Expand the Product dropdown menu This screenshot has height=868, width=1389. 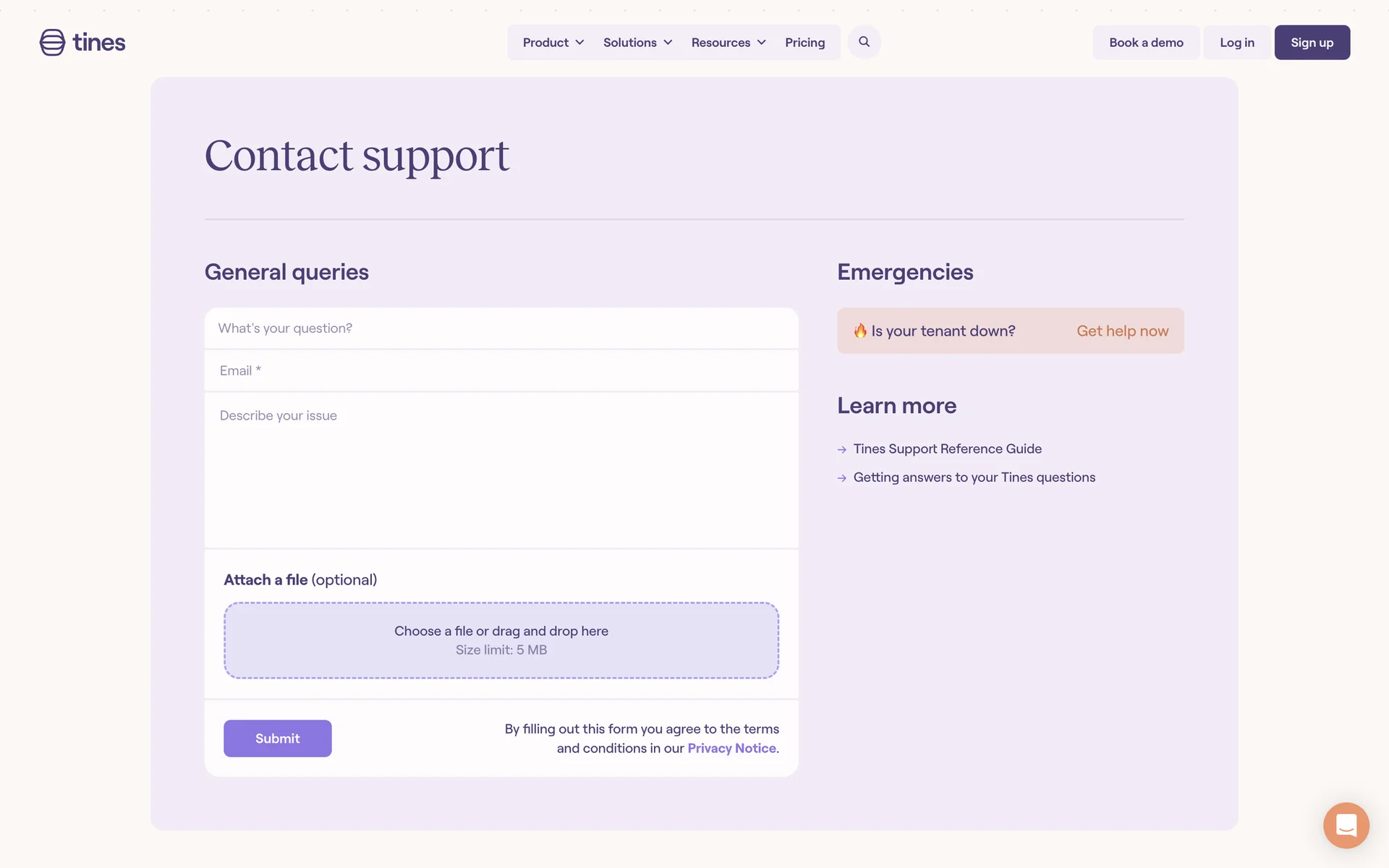[553, 43]
